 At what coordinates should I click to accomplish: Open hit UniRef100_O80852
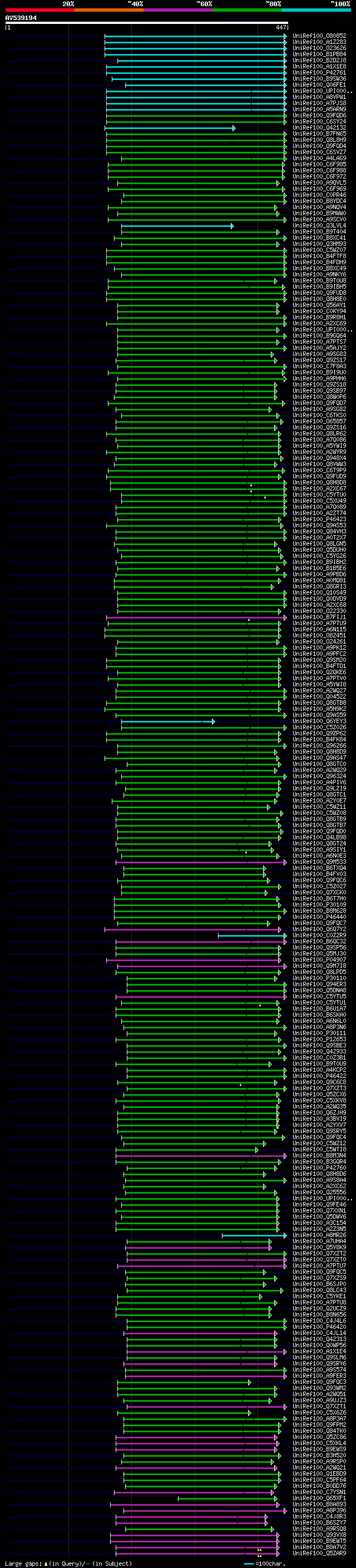click(319, 36)
